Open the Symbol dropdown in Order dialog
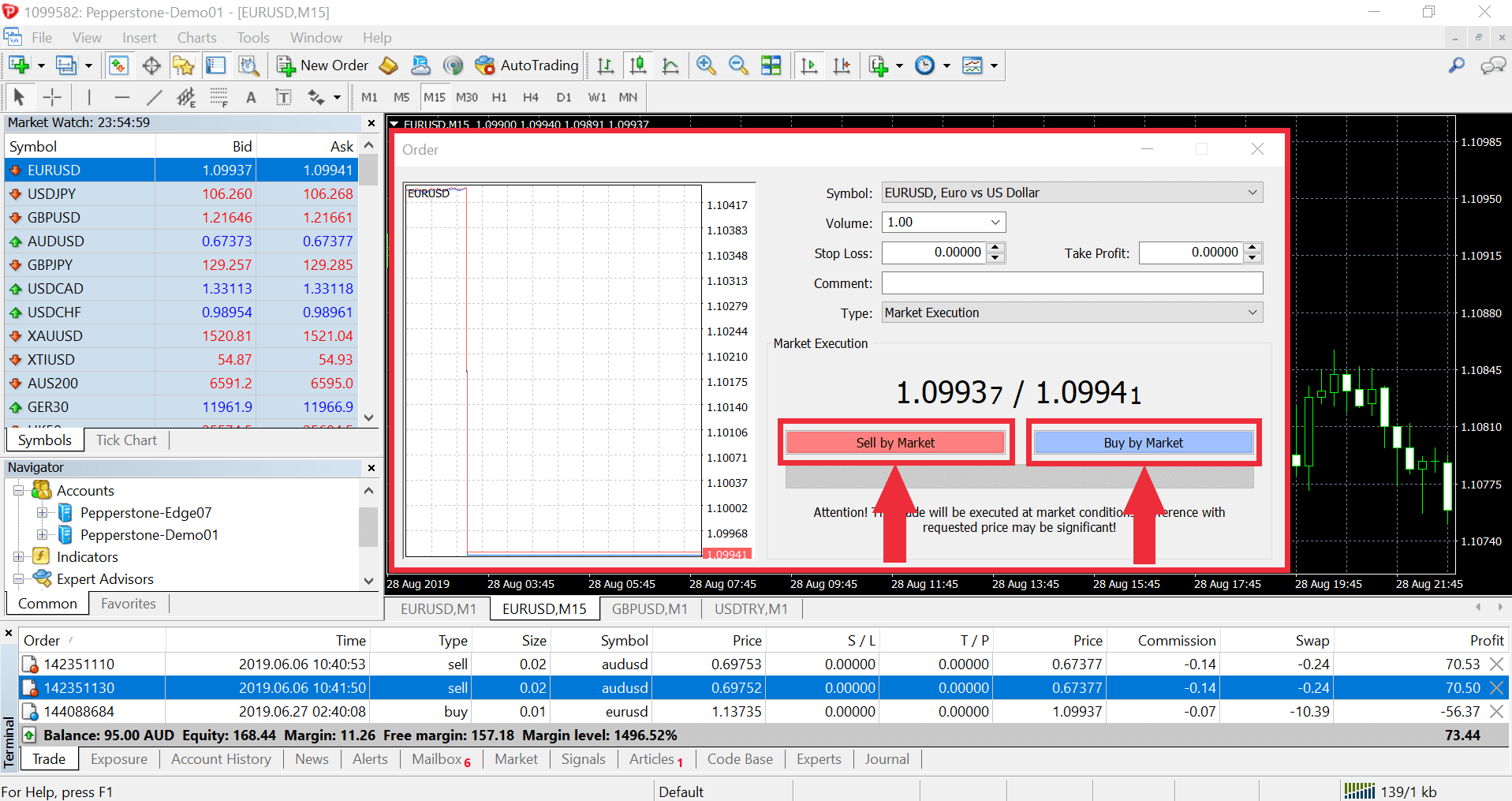 click(x=1072, y=193)
